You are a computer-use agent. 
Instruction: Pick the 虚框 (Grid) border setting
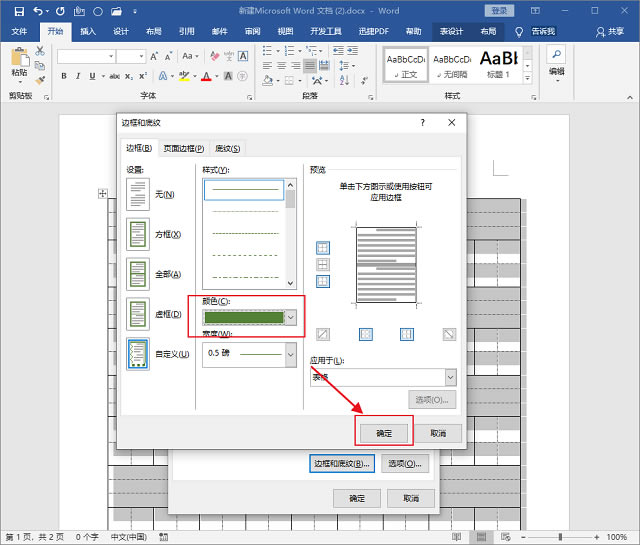coord(138,314)
